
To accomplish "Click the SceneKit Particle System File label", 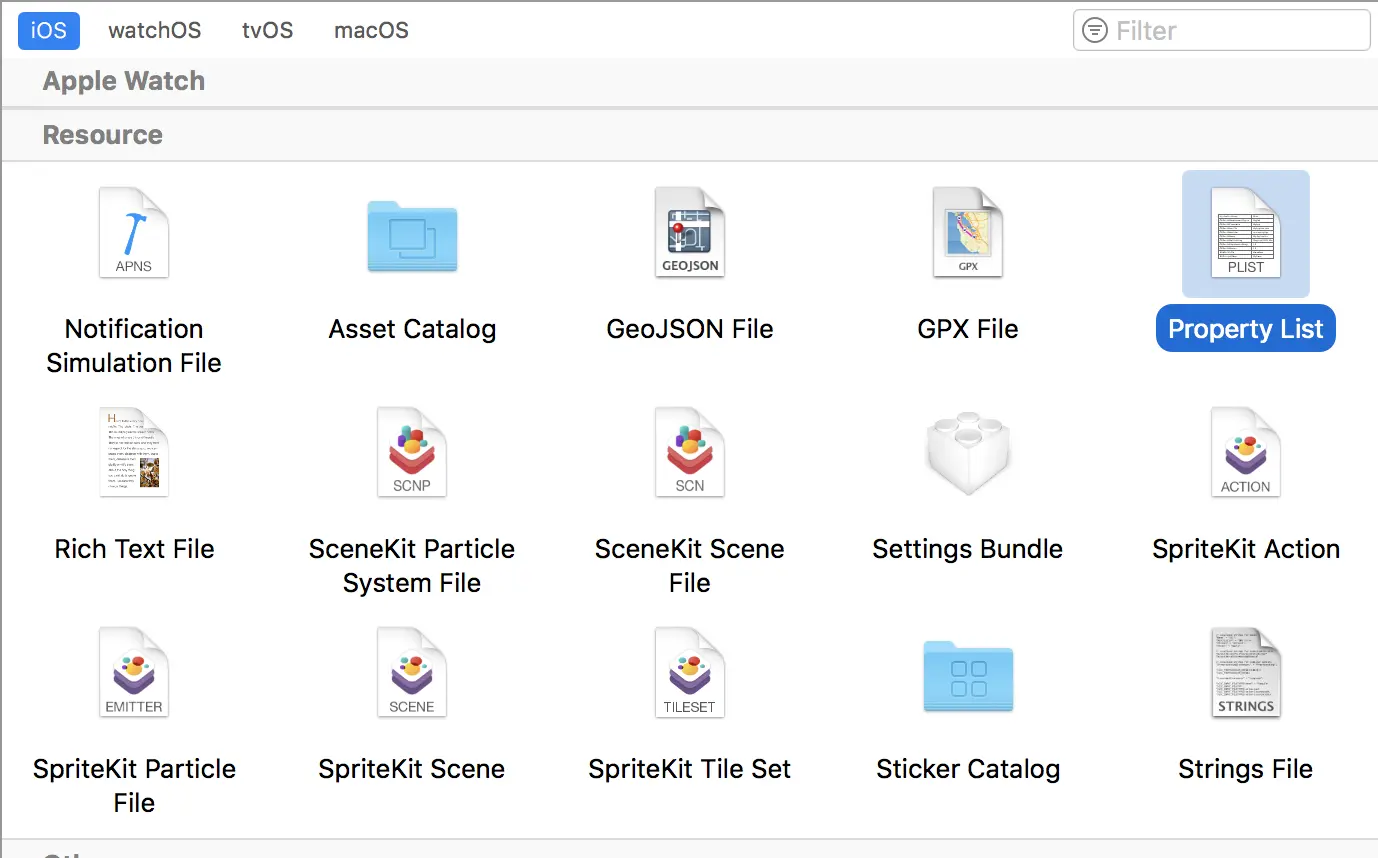I will click(412, 566).
